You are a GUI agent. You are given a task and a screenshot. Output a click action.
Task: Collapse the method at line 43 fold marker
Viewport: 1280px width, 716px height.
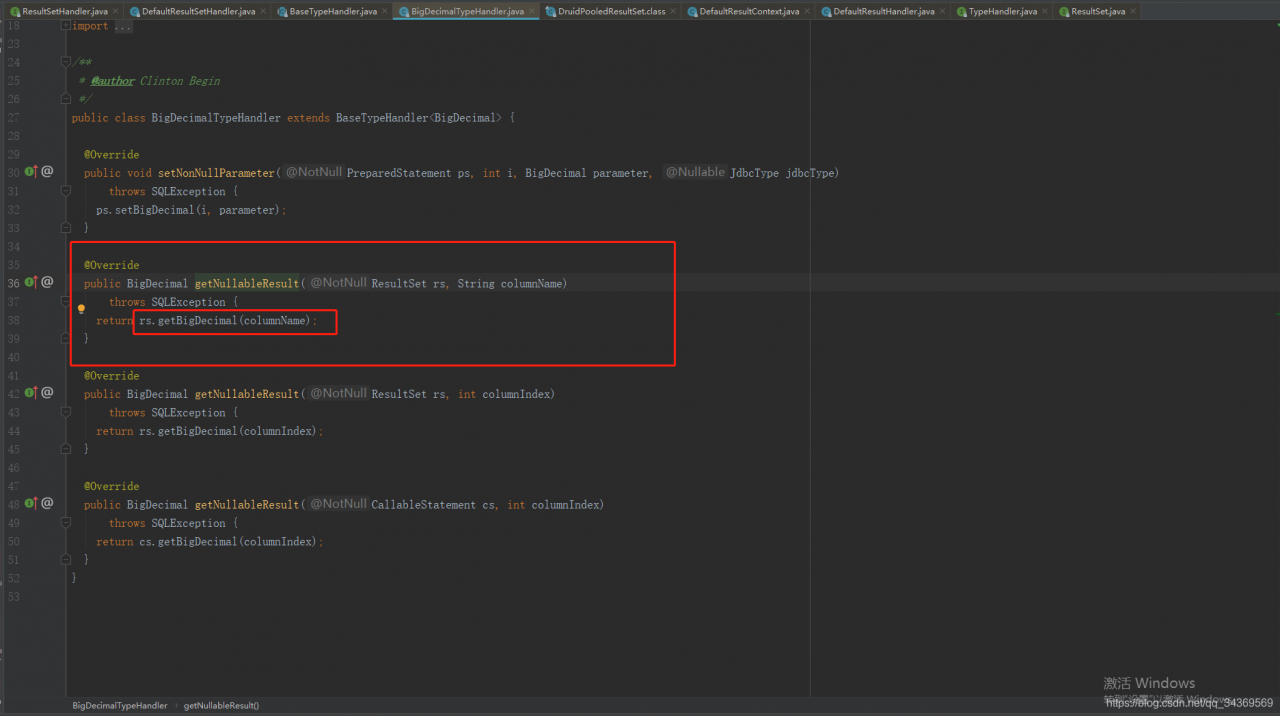tap(66, 412)
